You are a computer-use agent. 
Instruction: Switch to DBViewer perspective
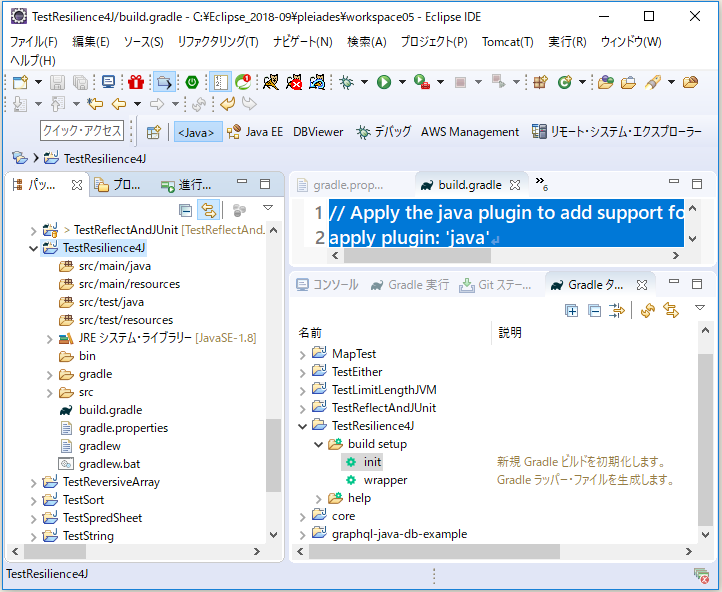click(x=318, y=132)
